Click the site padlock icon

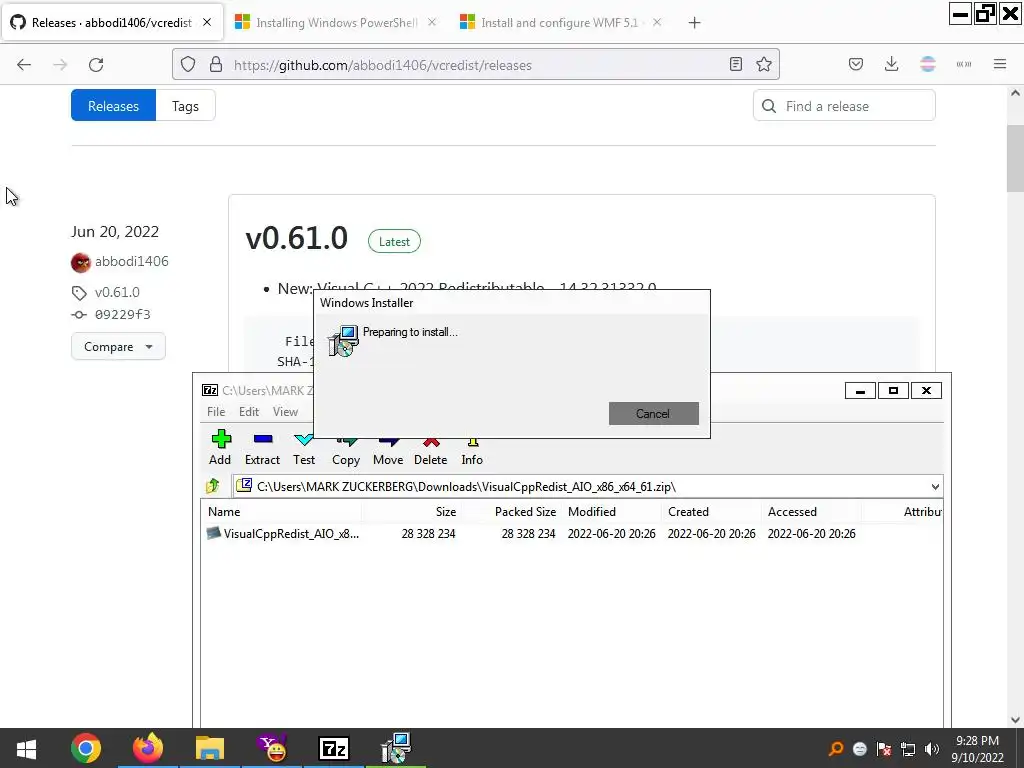click(216, 65)
